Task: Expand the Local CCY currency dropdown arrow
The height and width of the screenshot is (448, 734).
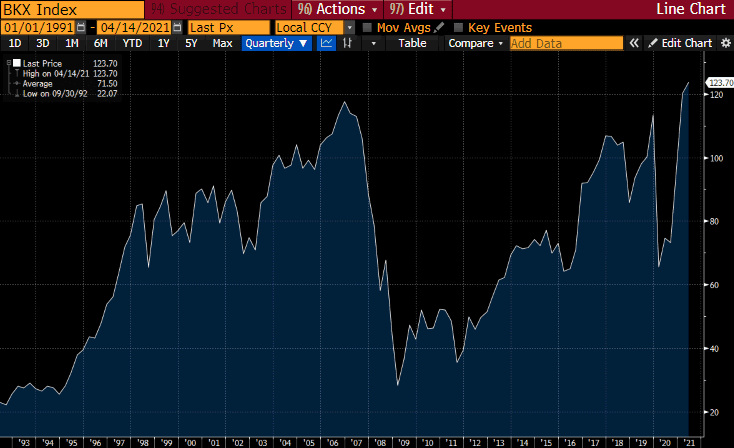Action: click(350, 28)
